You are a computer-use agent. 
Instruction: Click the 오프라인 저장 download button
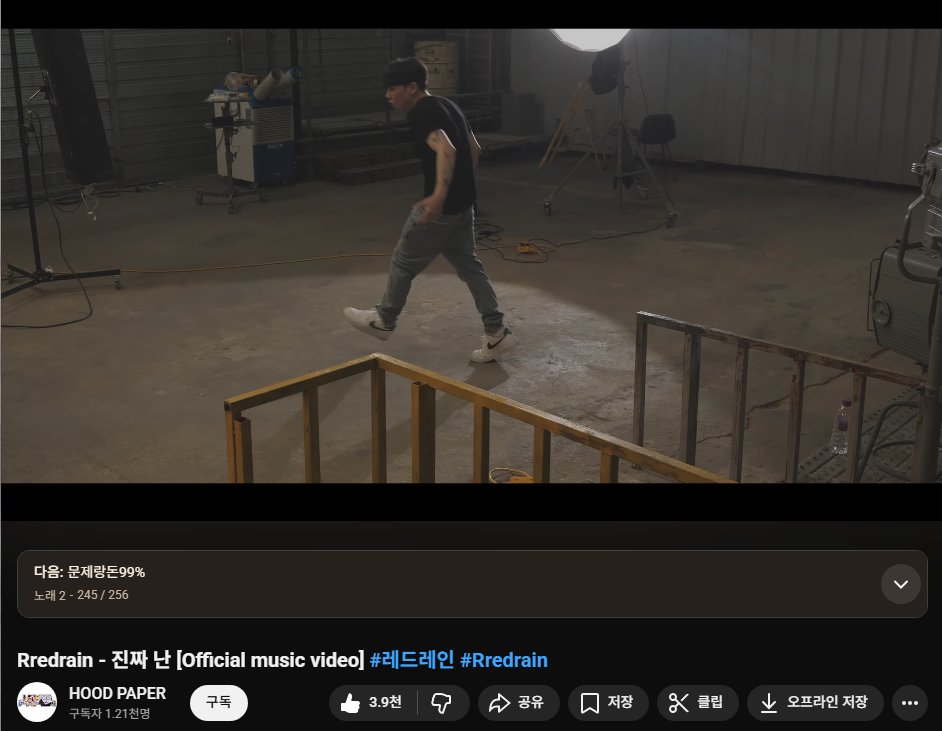coord(815,703)
